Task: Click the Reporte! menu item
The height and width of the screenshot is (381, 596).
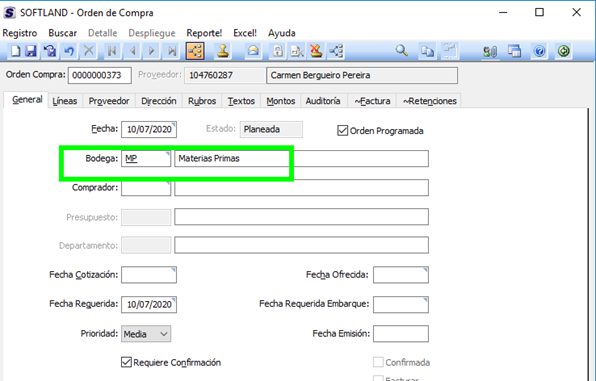Action: (x=204, y=33)
